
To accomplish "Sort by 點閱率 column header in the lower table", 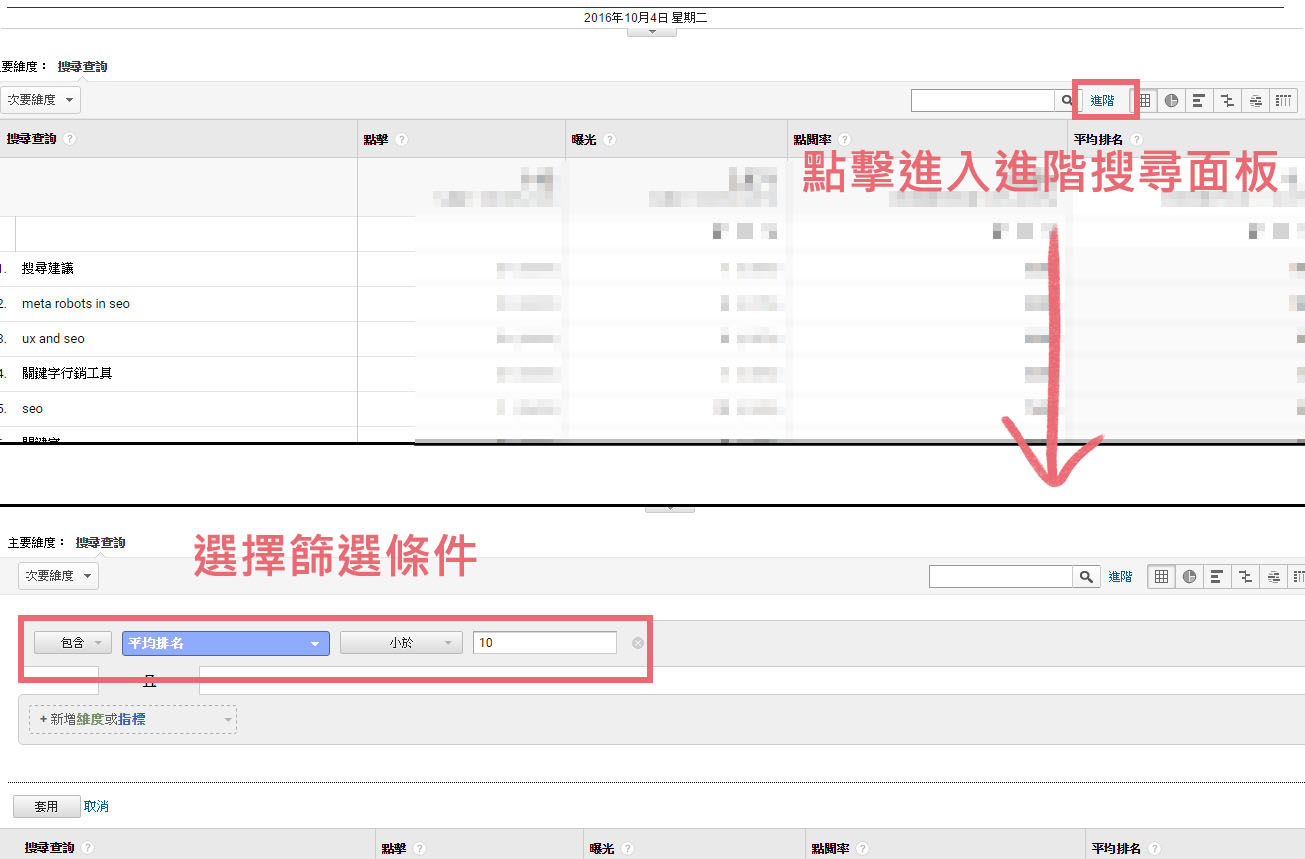I will 831,848.
